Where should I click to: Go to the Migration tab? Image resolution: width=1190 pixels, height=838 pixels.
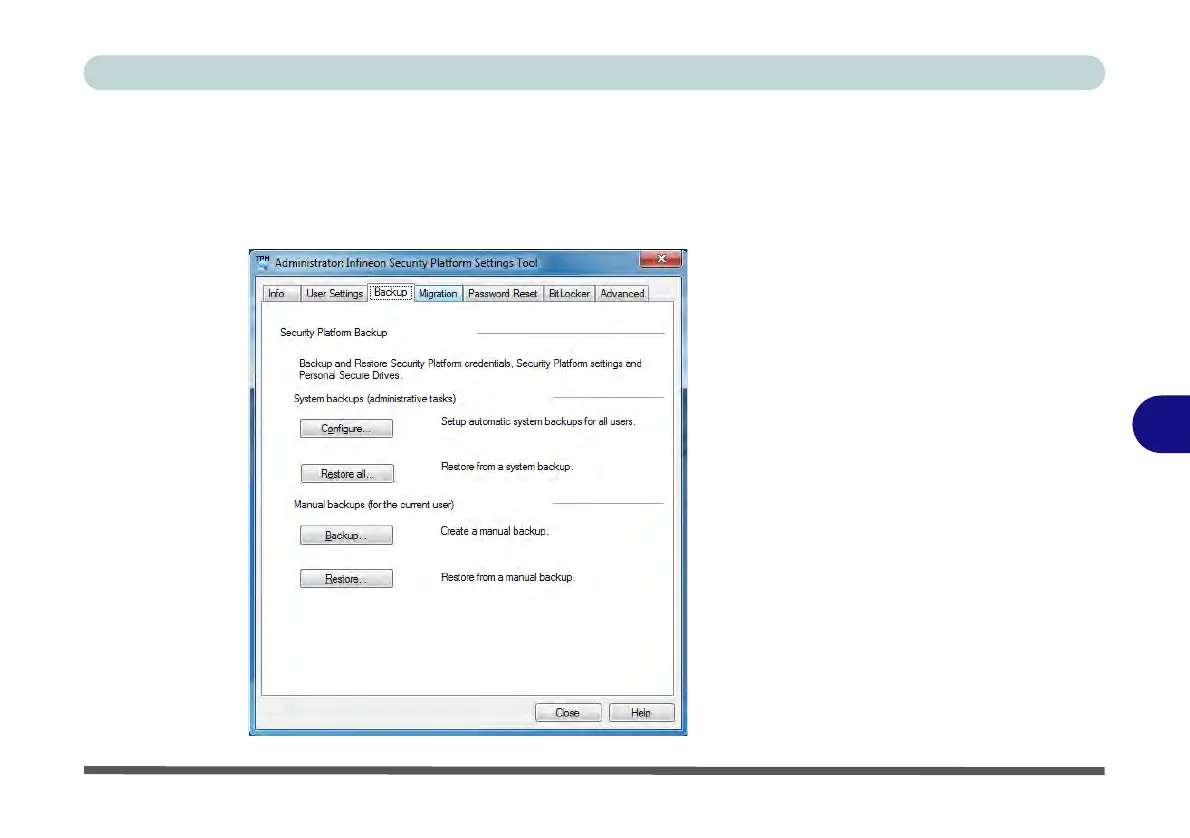tap(438, 294)
